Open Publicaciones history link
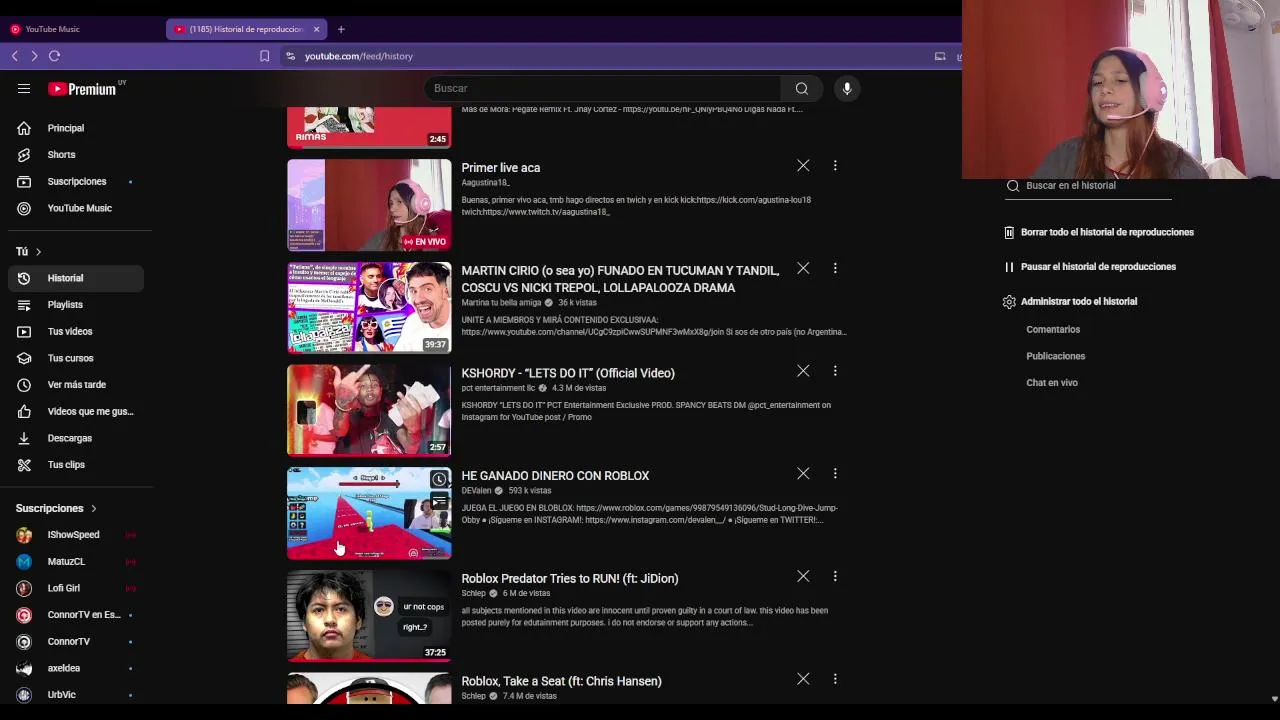The width and height of the screenshot is (1280, 720). tap(1055, 356)
